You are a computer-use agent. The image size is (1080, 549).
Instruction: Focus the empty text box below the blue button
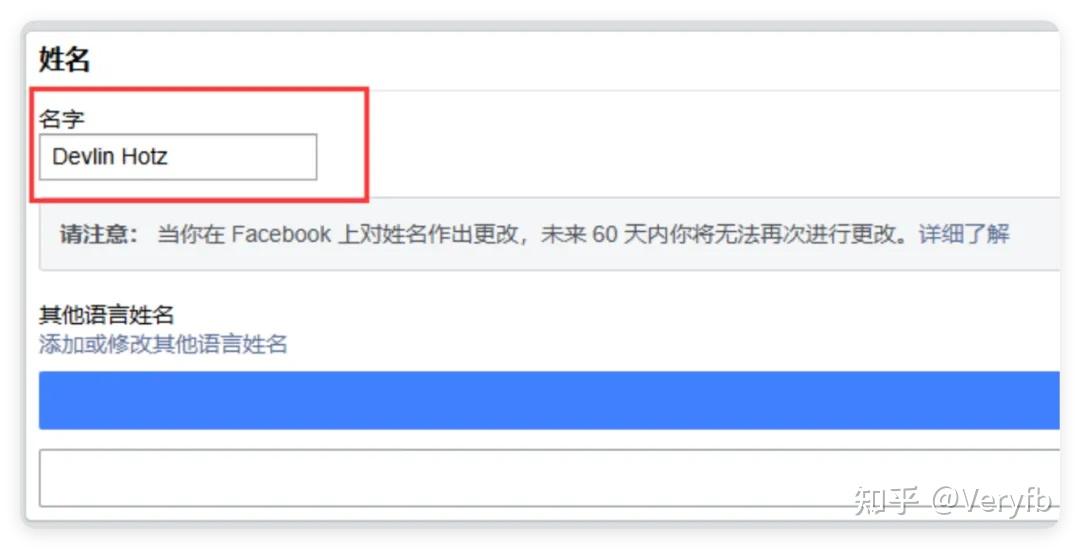549,478
